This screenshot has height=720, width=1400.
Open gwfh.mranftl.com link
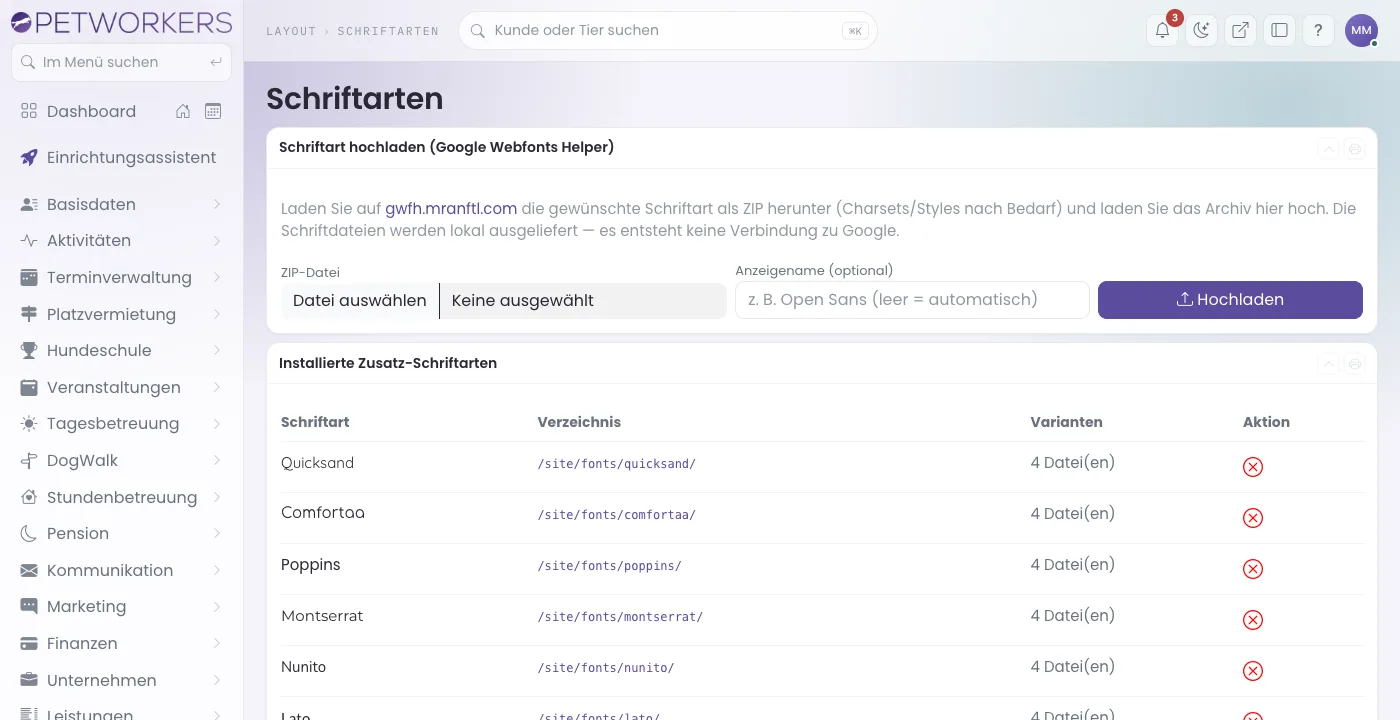(x=451, y=209)
